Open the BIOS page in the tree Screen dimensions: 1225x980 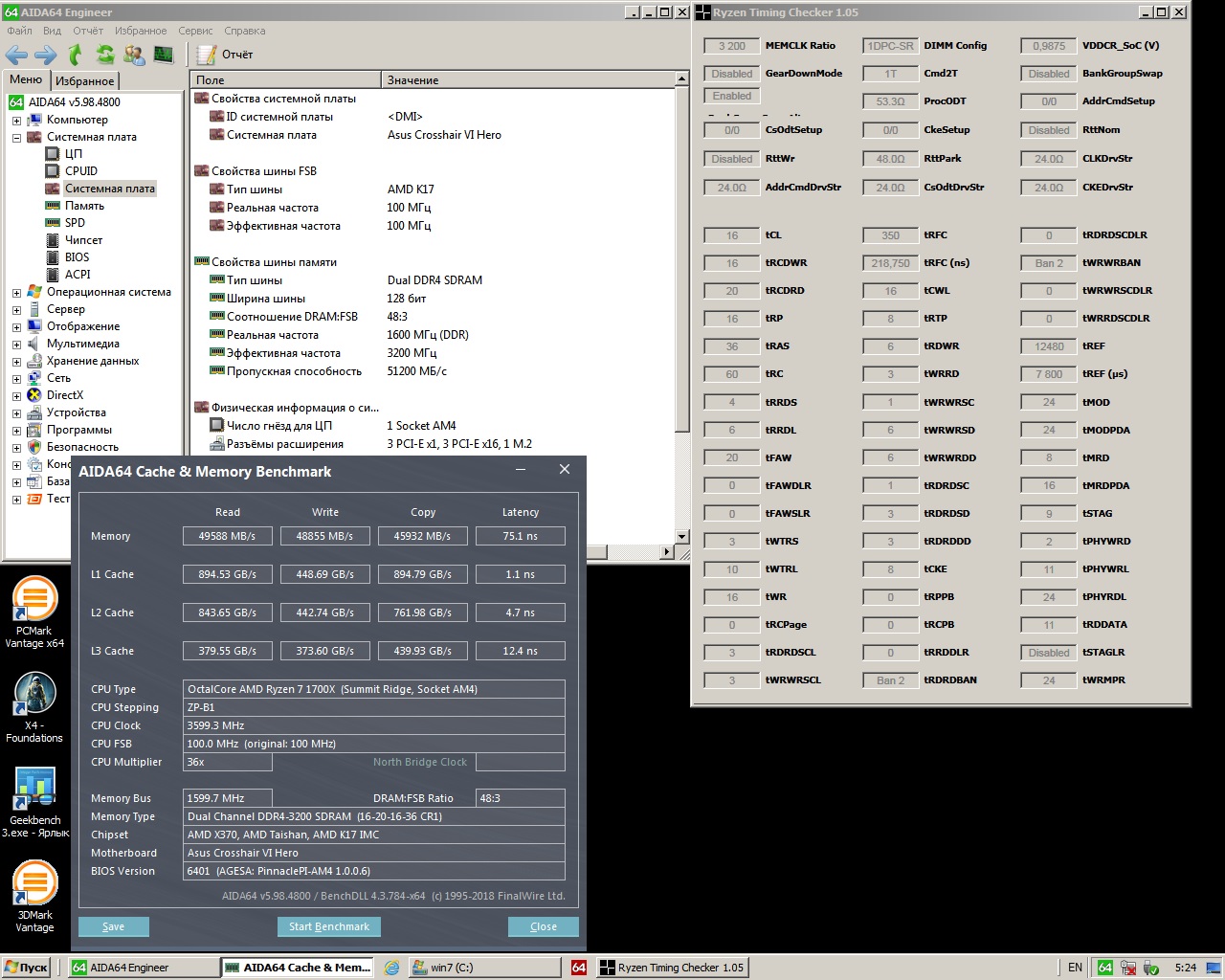pyautogui.click(x=77, y=257)
